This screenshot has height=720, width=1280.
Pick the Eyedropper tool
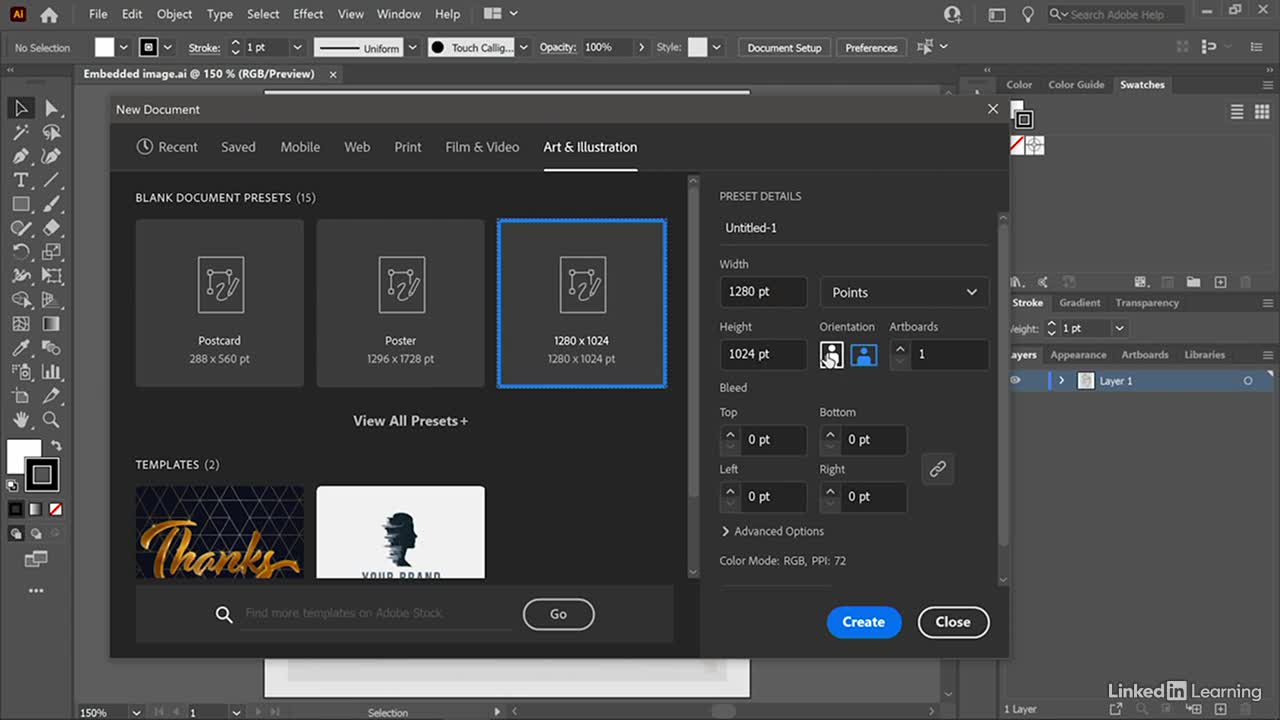click(21, 348)
